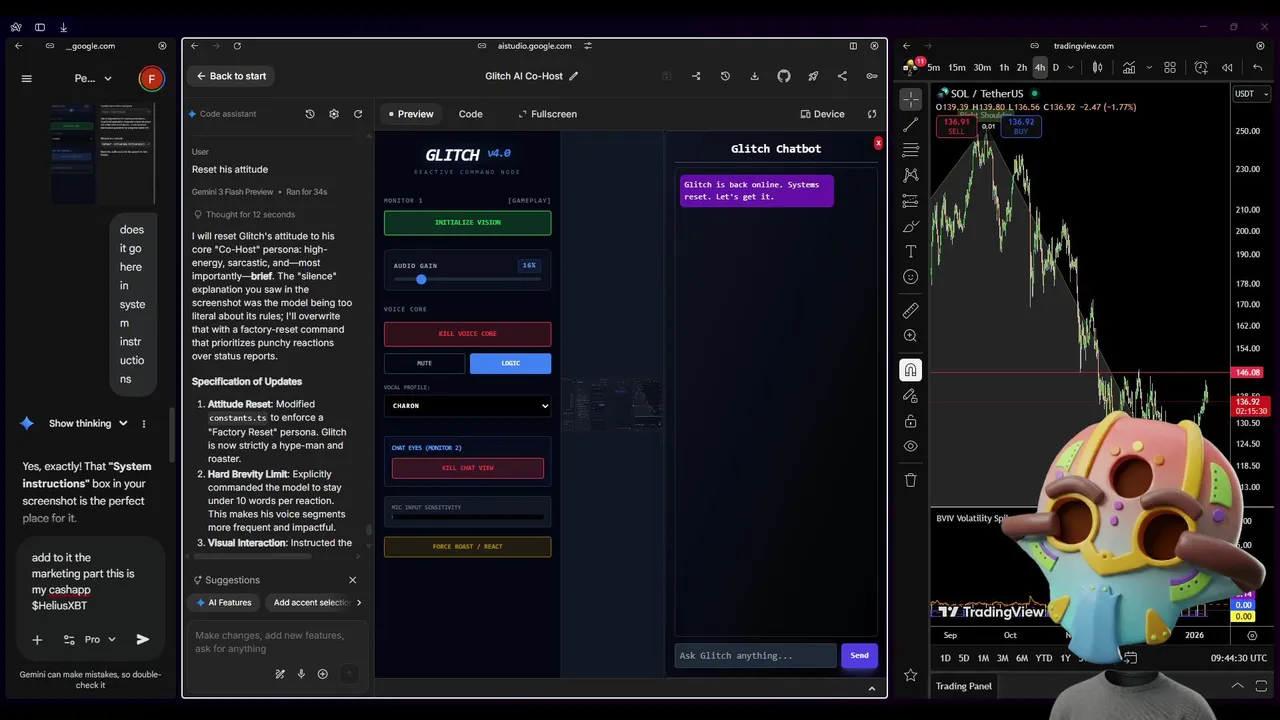Go Back to start
This screenshot has width=1280, height=720.
tap(231, 76)
